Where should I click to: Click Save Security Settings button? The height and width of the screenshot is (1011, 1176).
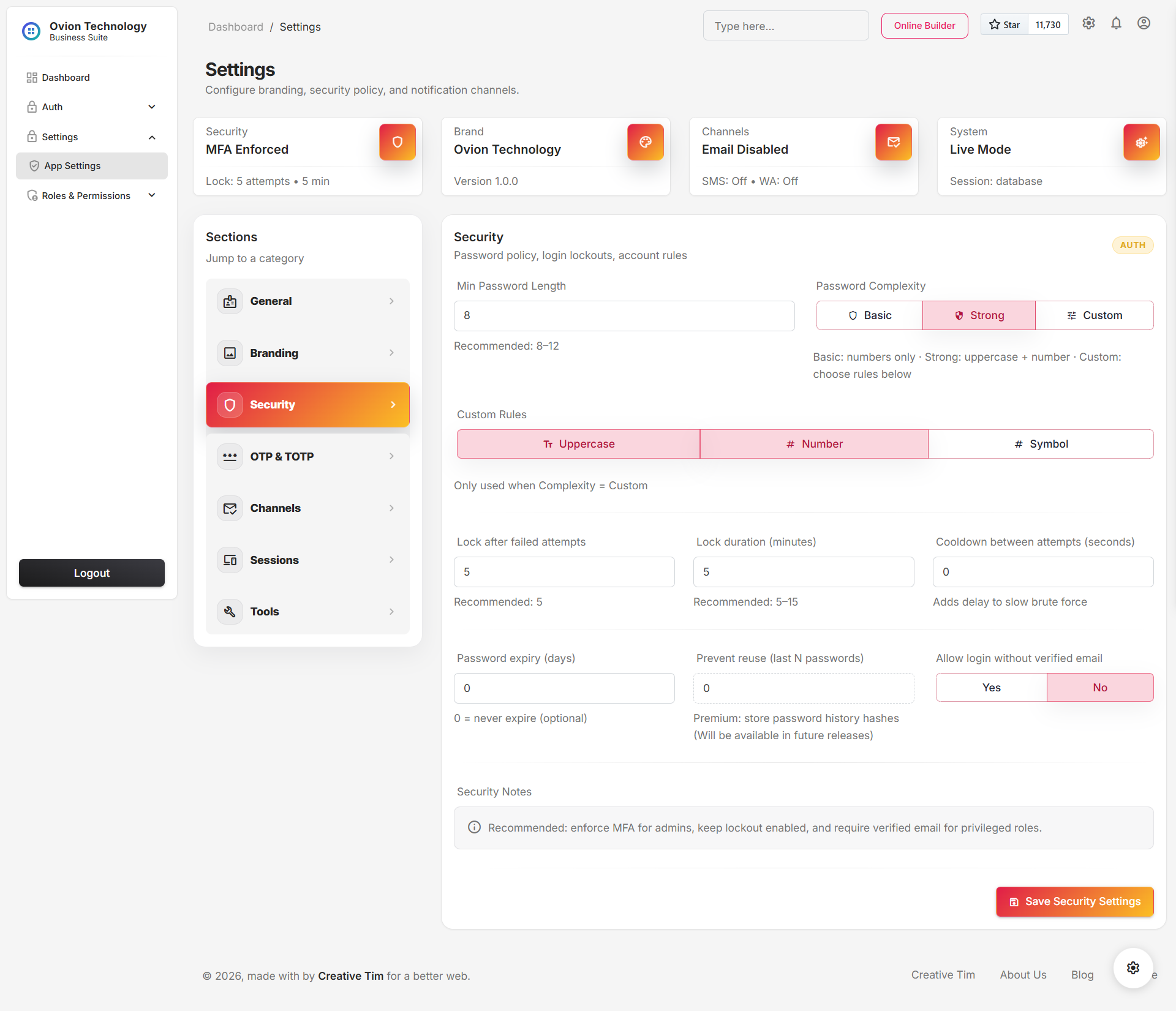(1074, 901)
